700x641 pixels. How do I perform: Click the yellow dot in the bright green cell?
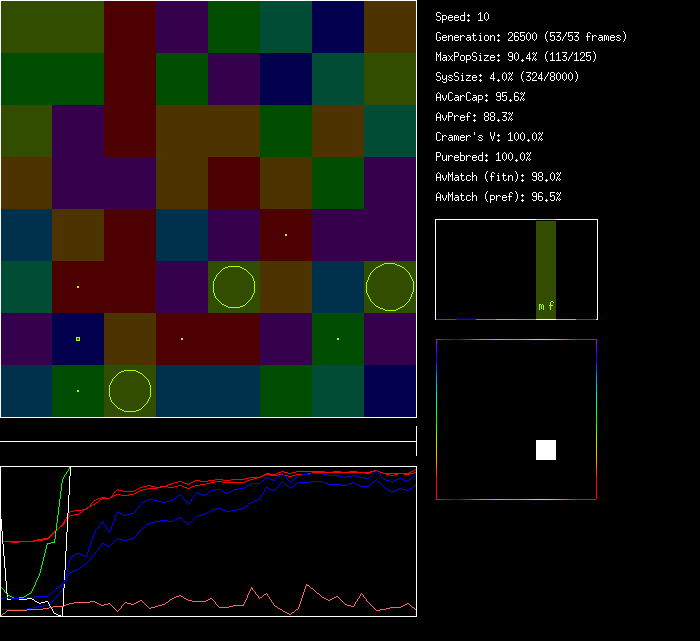pyautogui.click(x=78, y=391)
